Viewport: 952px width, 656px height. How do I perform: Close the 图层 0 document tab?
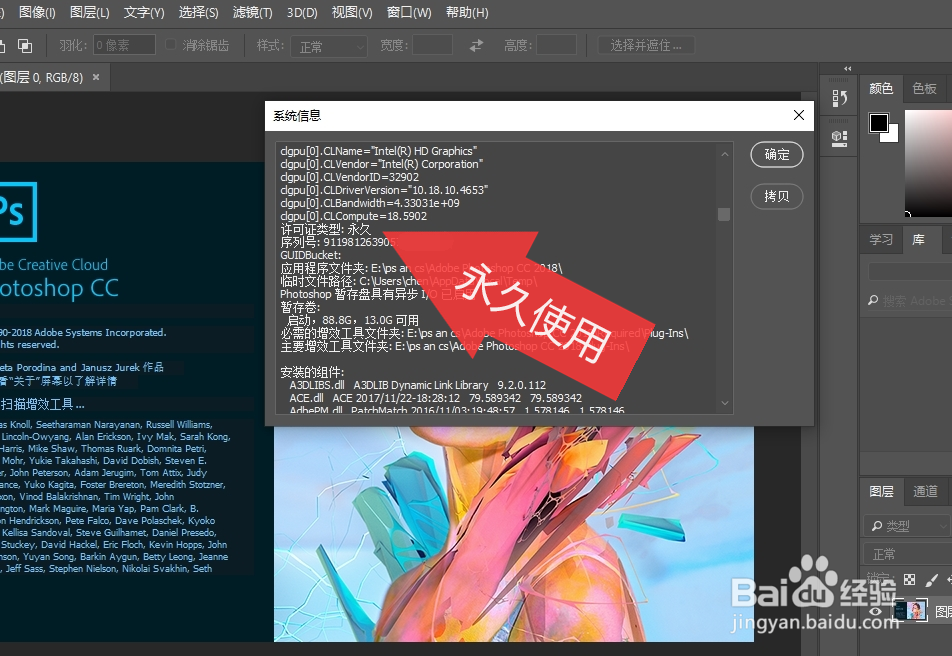coord(96,77)
